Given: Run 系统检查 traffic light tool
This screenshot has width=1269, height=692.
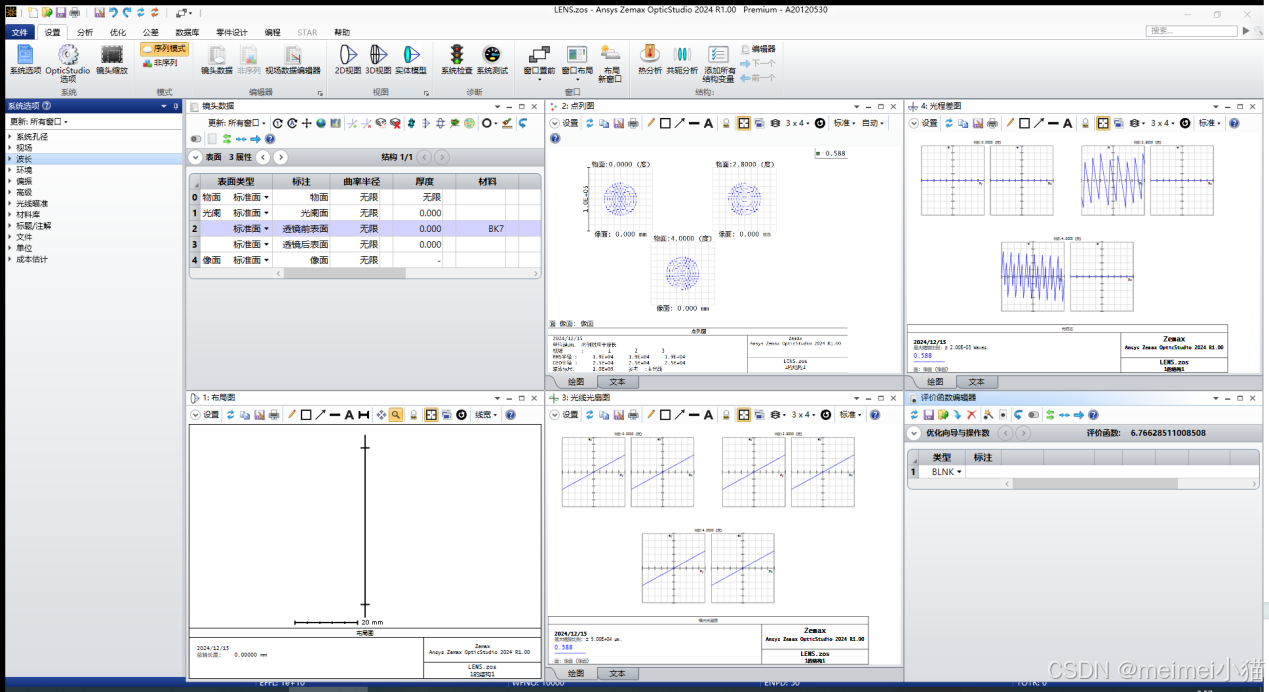Looking at the screenshot, I should pos(456,60).
